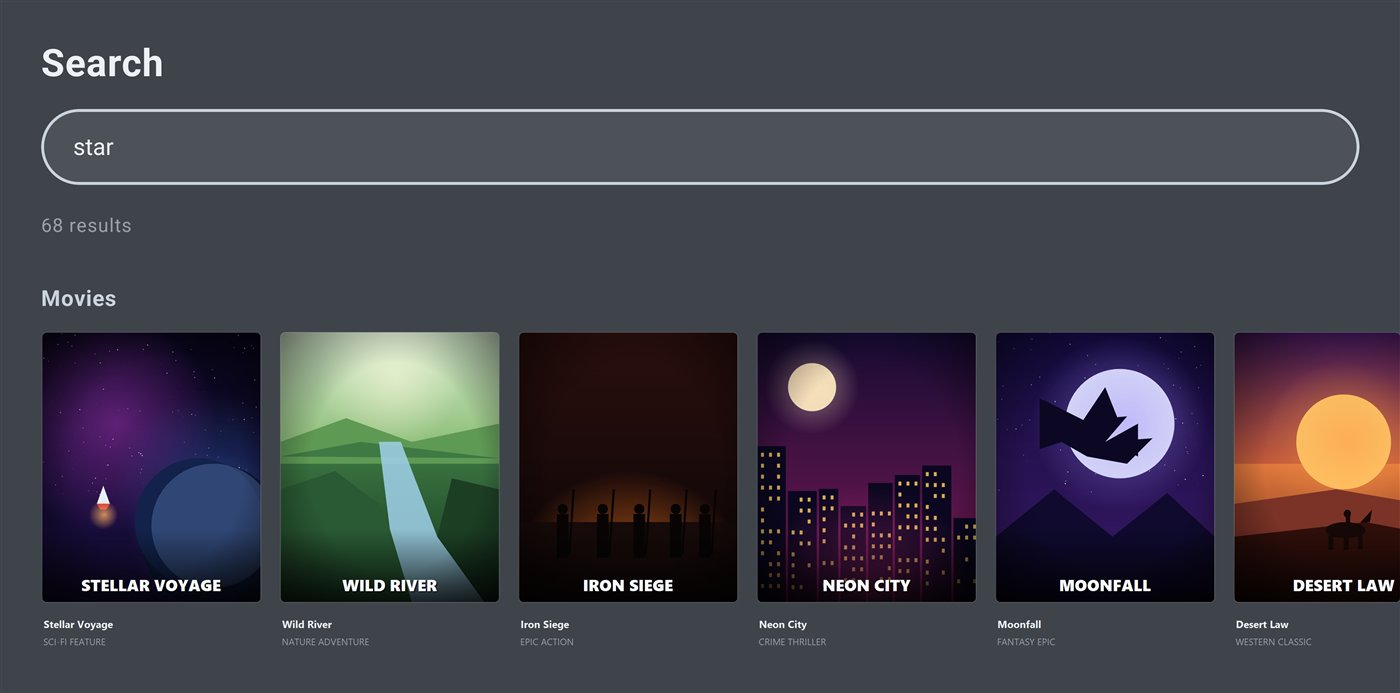Image resolution: width=1400 pixels, height=693 pixels.
Task: Click the "NATURE ADVENTURE" genre label
Action: pyautogui.click(x=325, y=642)
